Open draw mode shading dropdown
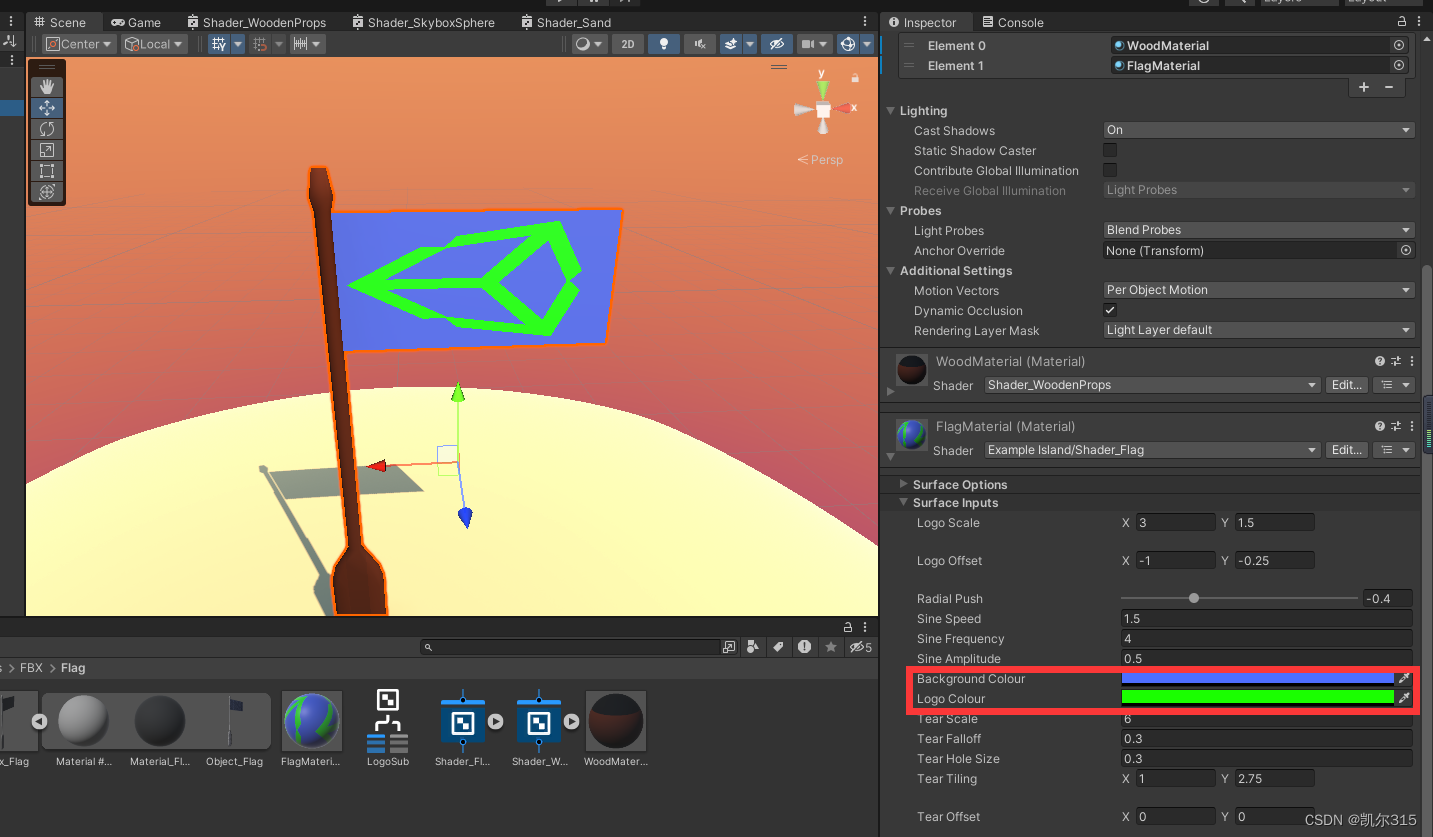 (589, 44)
